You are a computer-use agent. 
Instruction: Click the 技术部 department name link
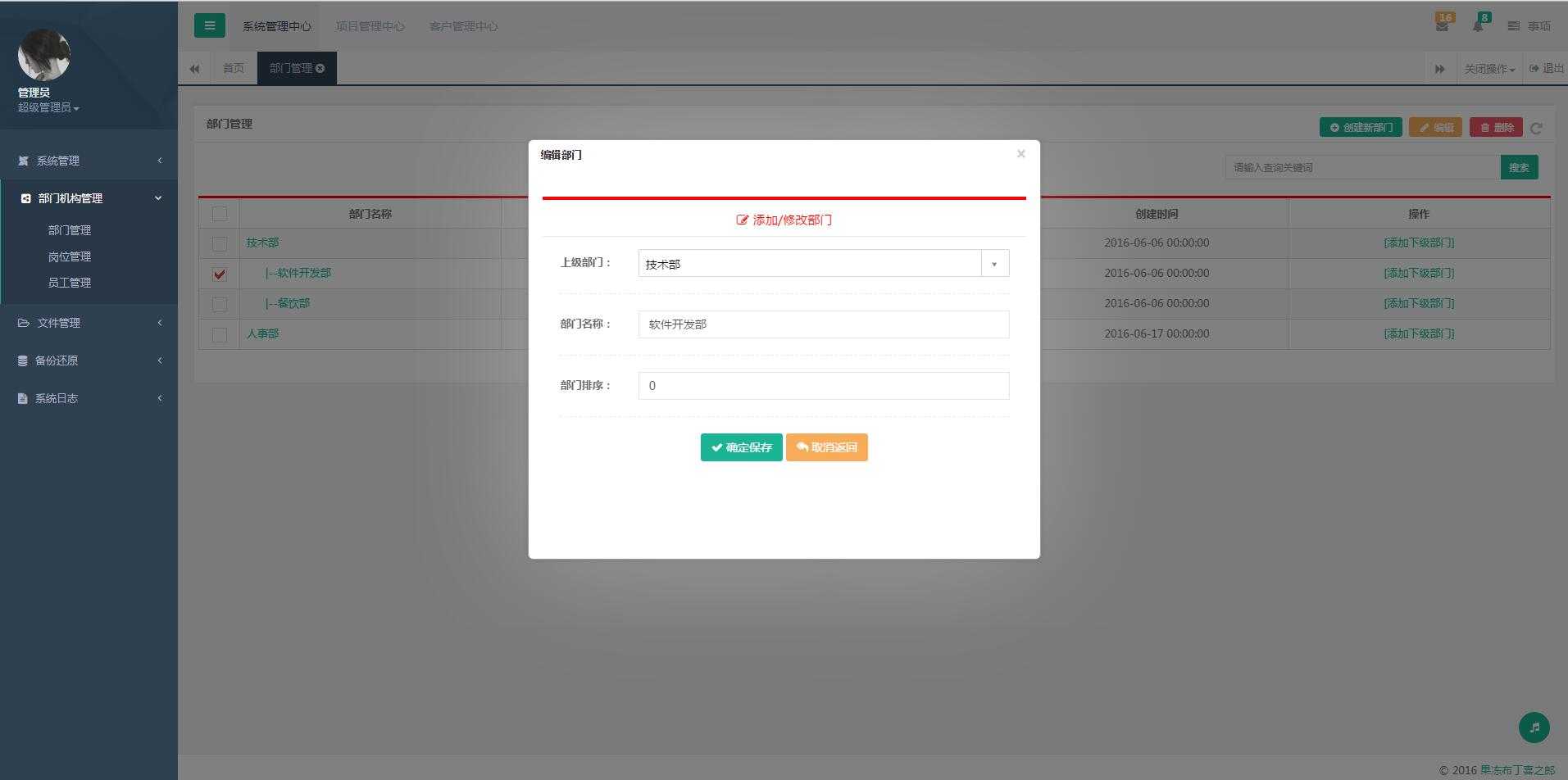click(x=263, y=243)
